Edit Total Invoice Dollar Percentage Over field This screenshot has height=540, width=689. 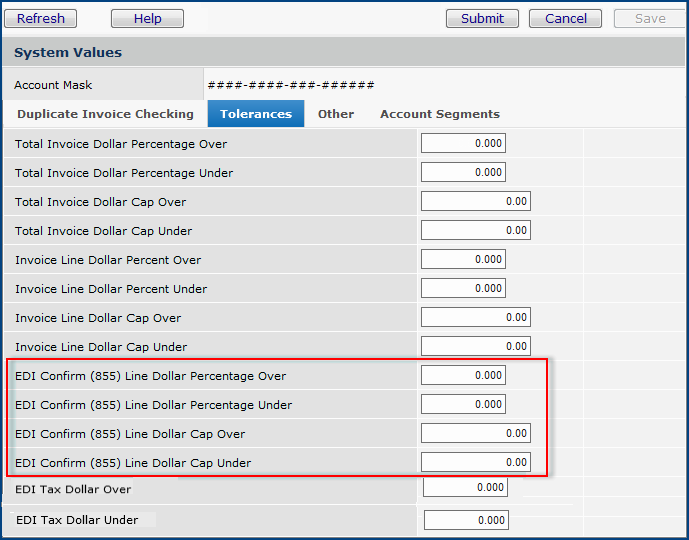coord(463,144)
